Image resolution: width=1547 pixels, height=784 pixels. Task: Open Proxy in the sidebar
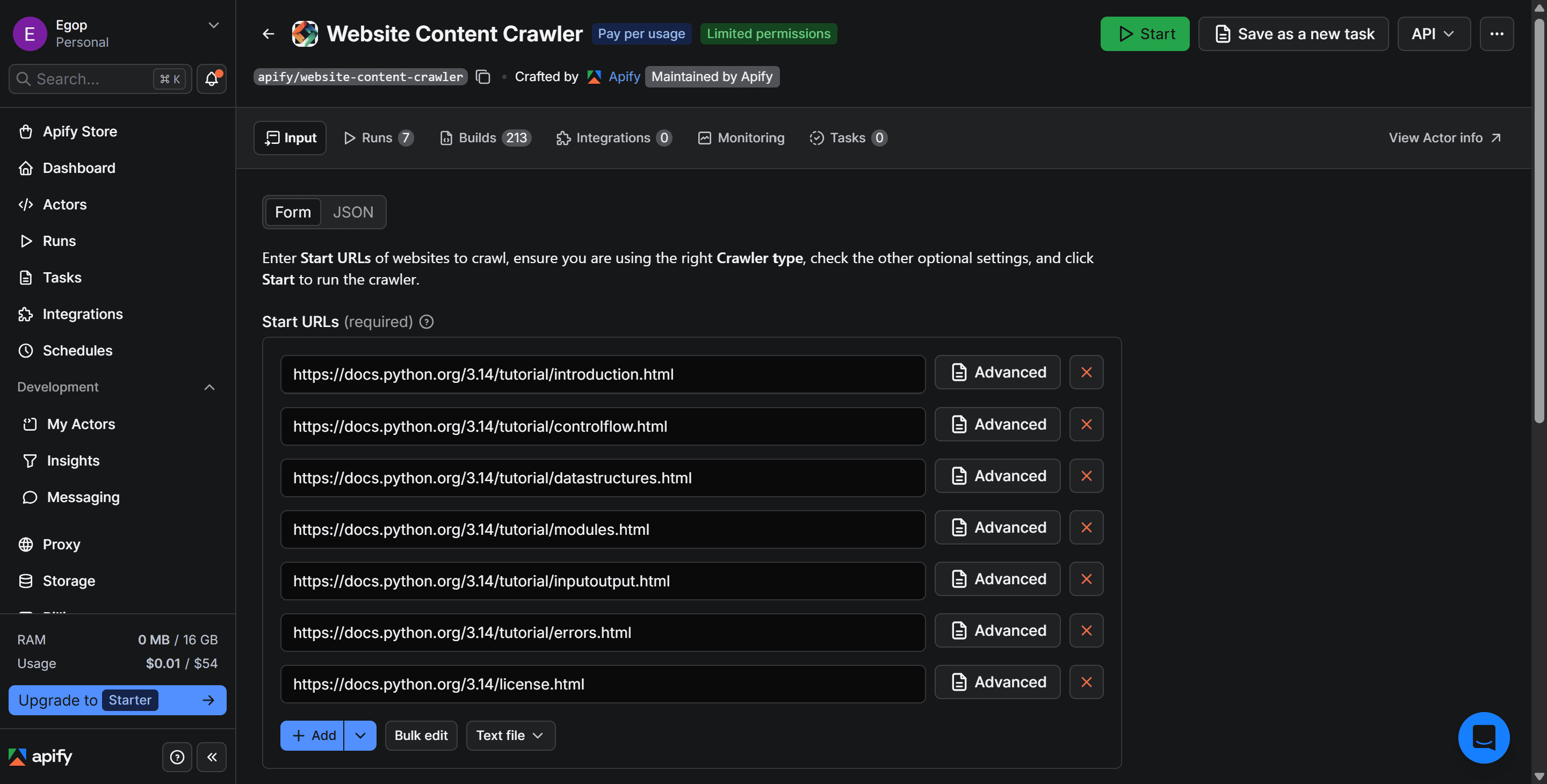pyautogui.click(x=118, y=544)
